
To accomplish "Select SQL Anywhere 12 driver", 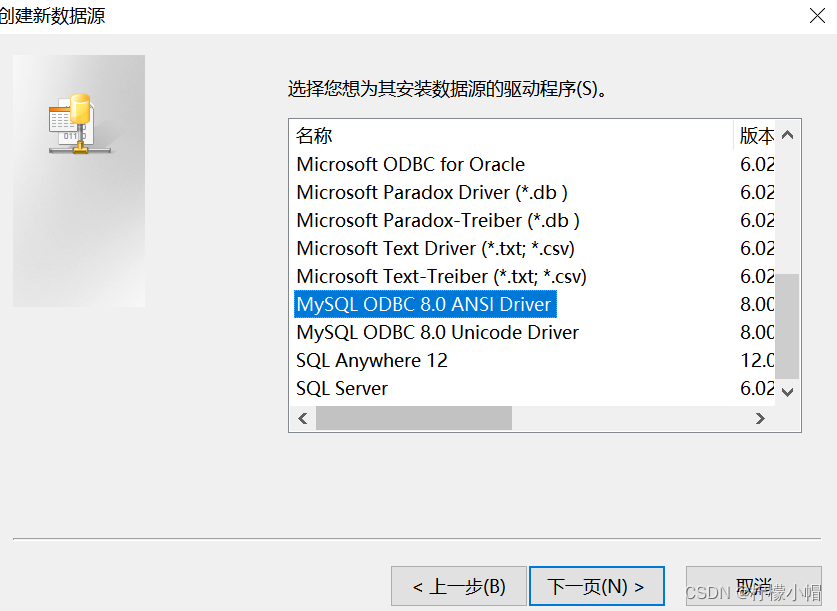I will click(x=372, y=361).
